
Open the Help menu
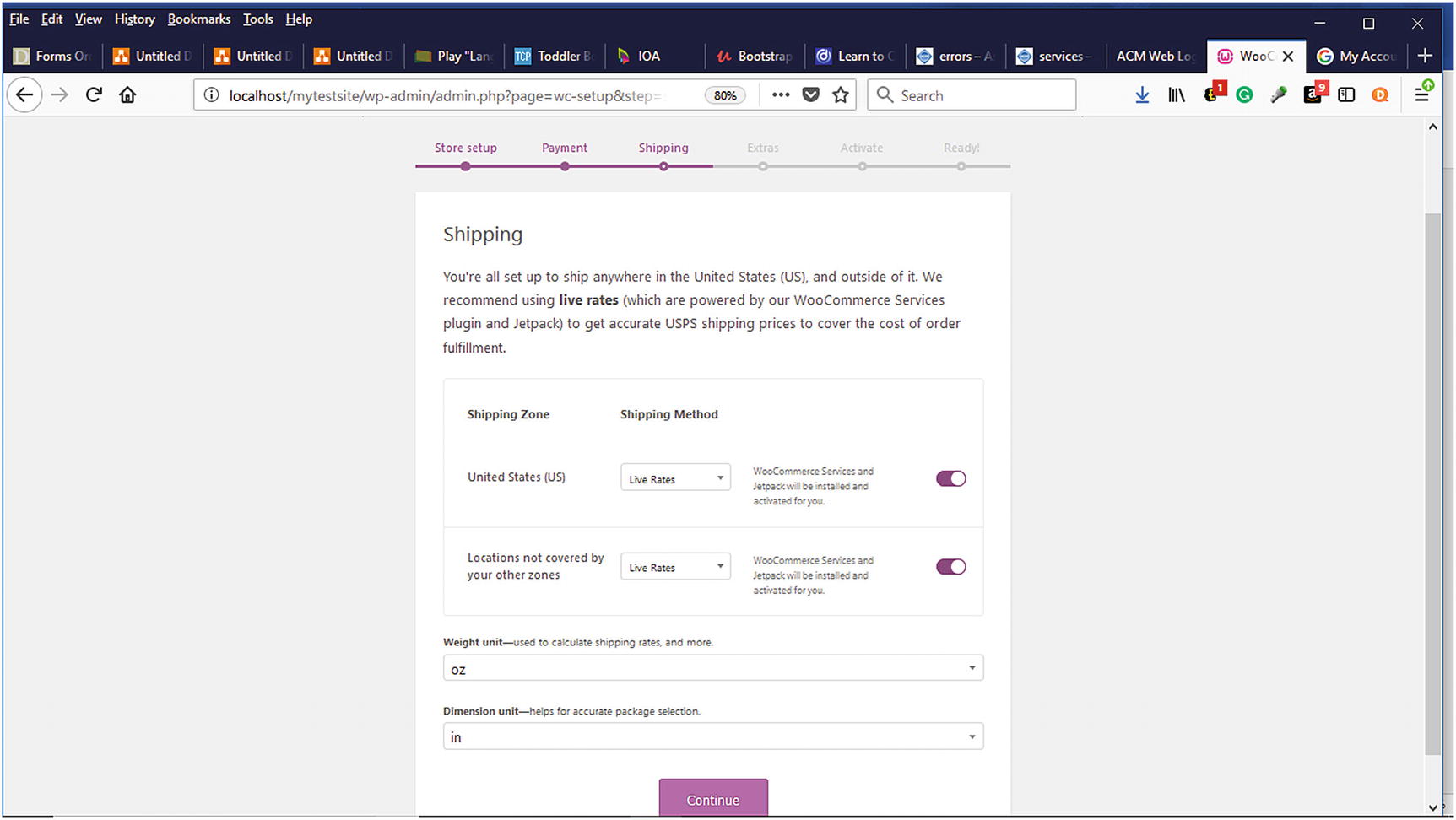pos(299,19)
